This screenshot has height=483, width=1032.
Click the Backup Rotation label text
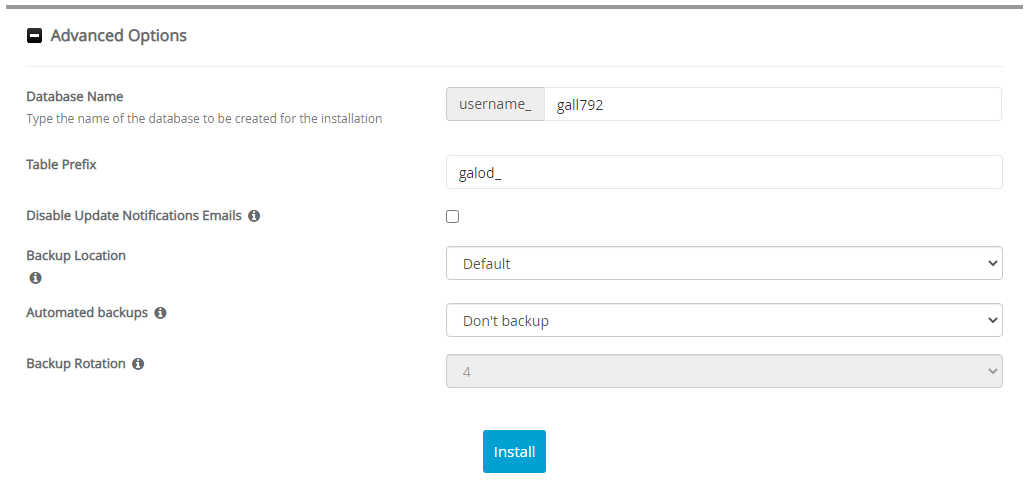pyautogui.click(x=76, y=364)
